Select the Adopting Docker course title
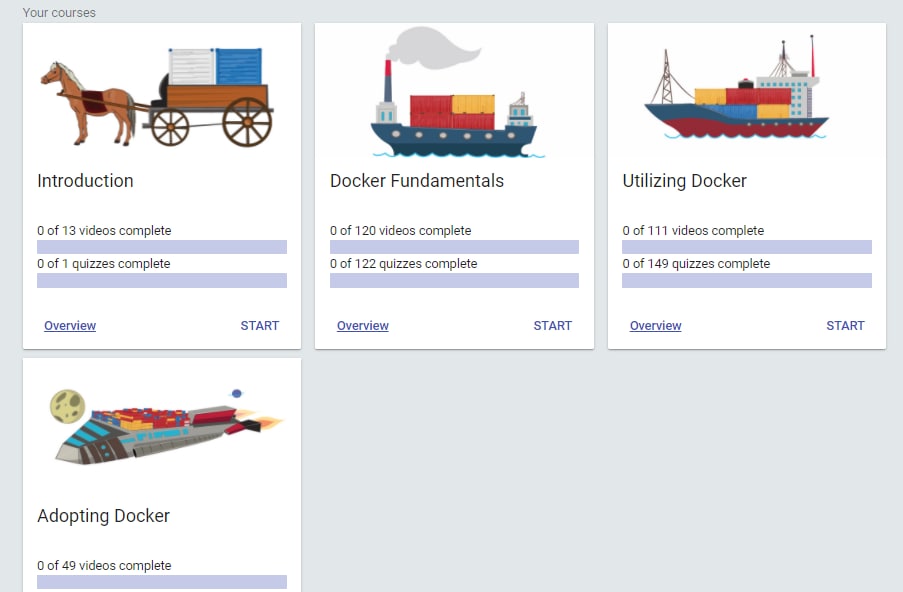Screen dimensions: 903x592 (104, 516)
